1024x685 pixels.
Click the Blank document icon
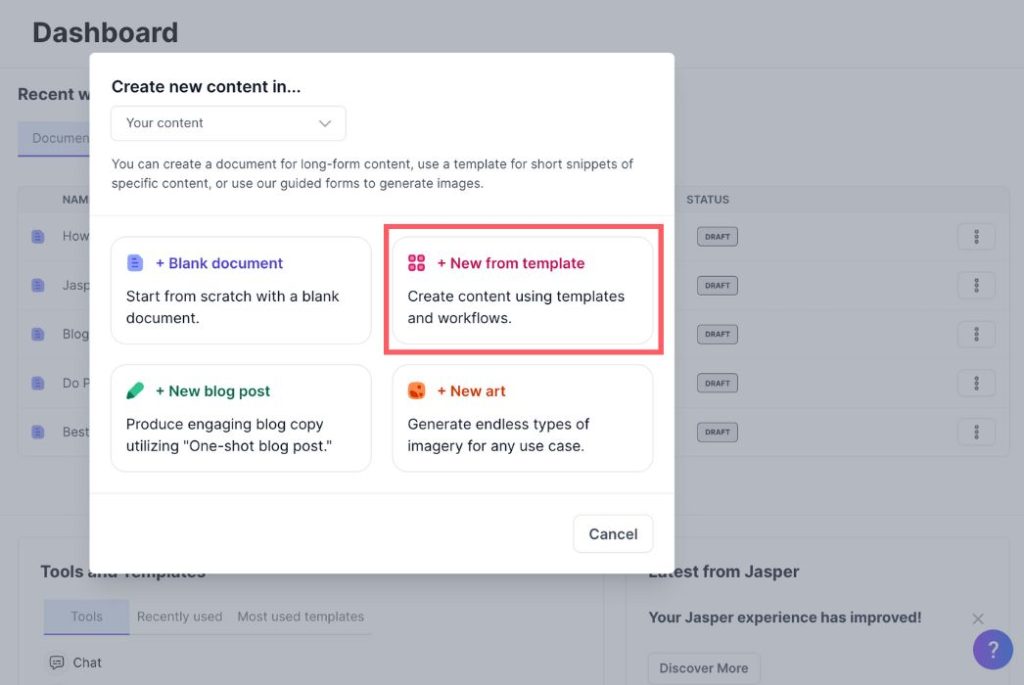pyautogui.click(x=134, y=263)
